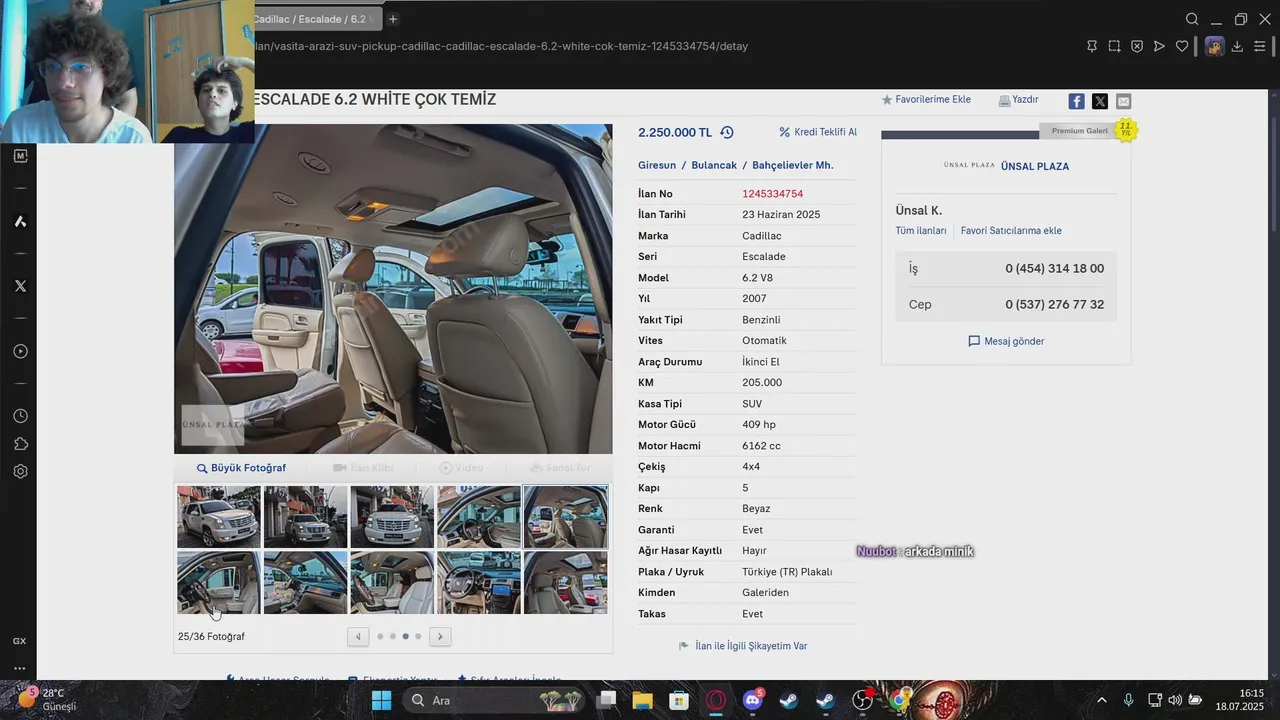Click listing number 1245334754

pos(773,194)
